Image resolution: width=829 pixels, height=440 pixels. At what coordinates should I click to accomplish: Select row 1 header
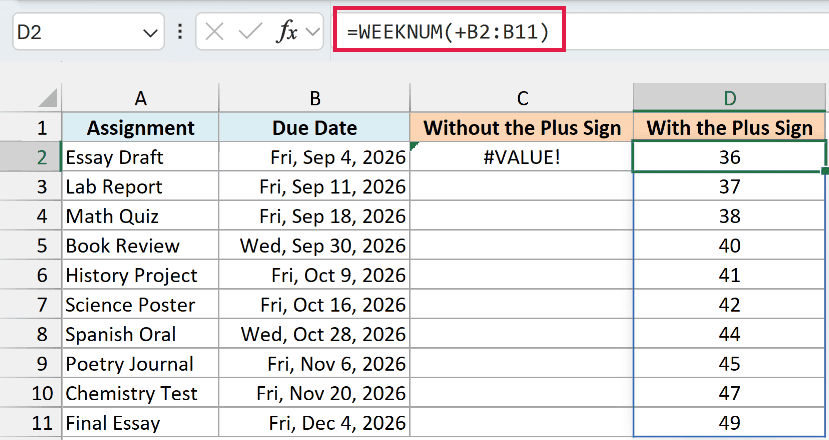coord(31,127)
